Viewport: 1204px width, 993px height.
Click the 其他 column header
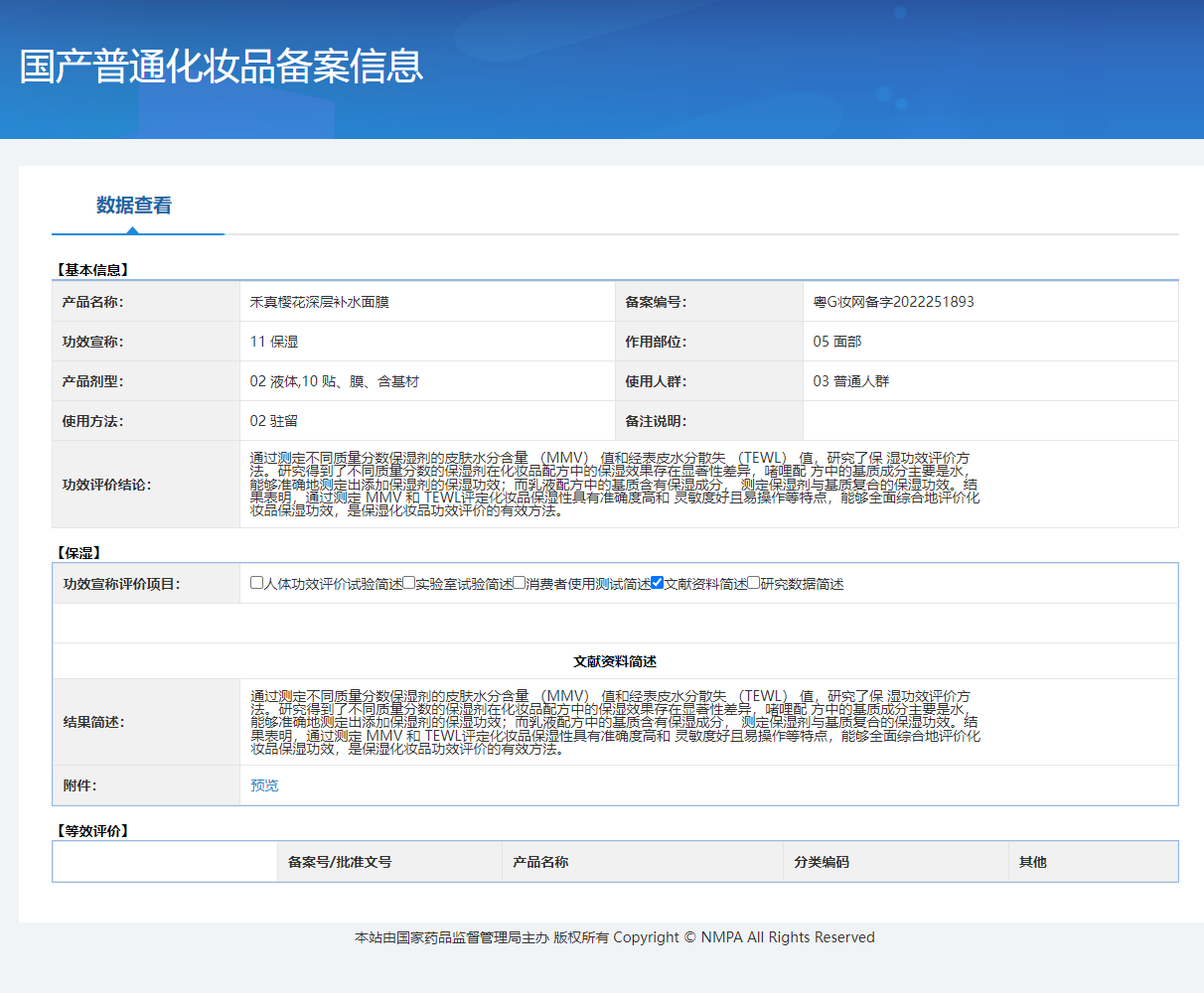[x=1033, y=862]
